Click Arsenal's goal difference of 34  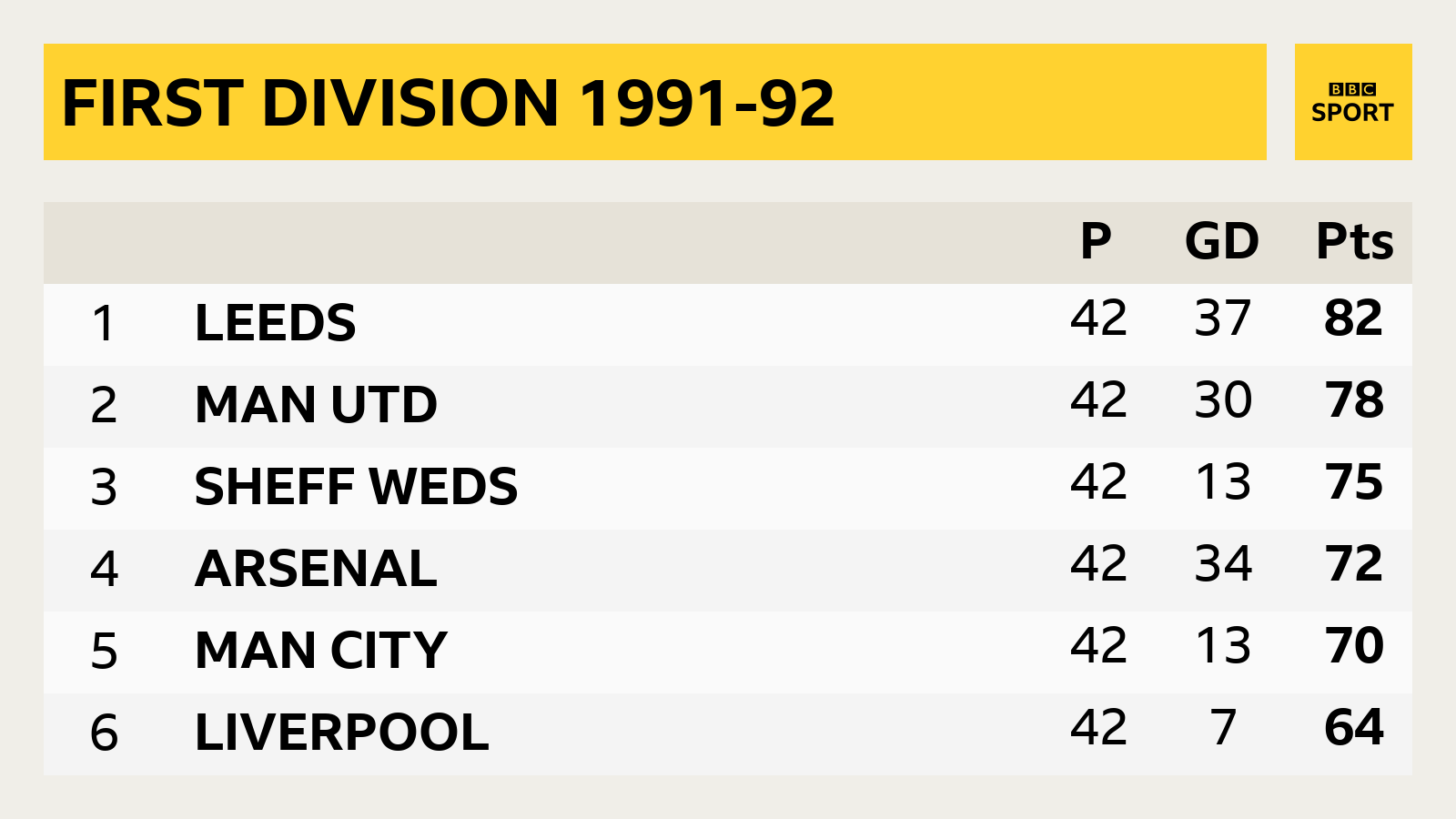coord(1223,563)
